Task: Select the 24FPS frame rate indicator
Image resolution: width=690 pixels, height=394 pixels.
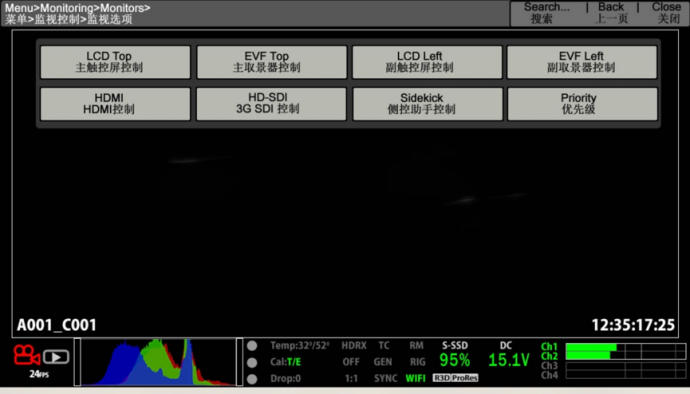Action: click(x=39, y=374)
